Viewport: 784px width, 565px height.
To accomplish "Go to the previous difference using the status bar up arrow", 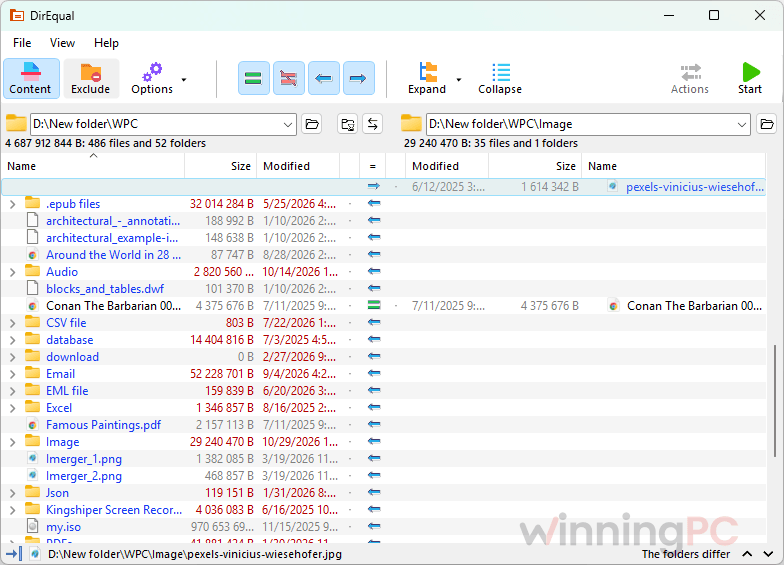I will [x=747, y=554].
